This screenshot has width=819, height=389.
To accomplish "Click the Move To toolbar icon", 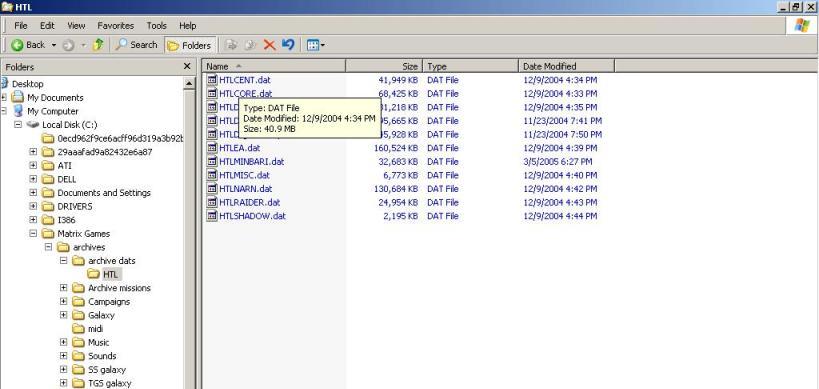I will click(231, 45).
